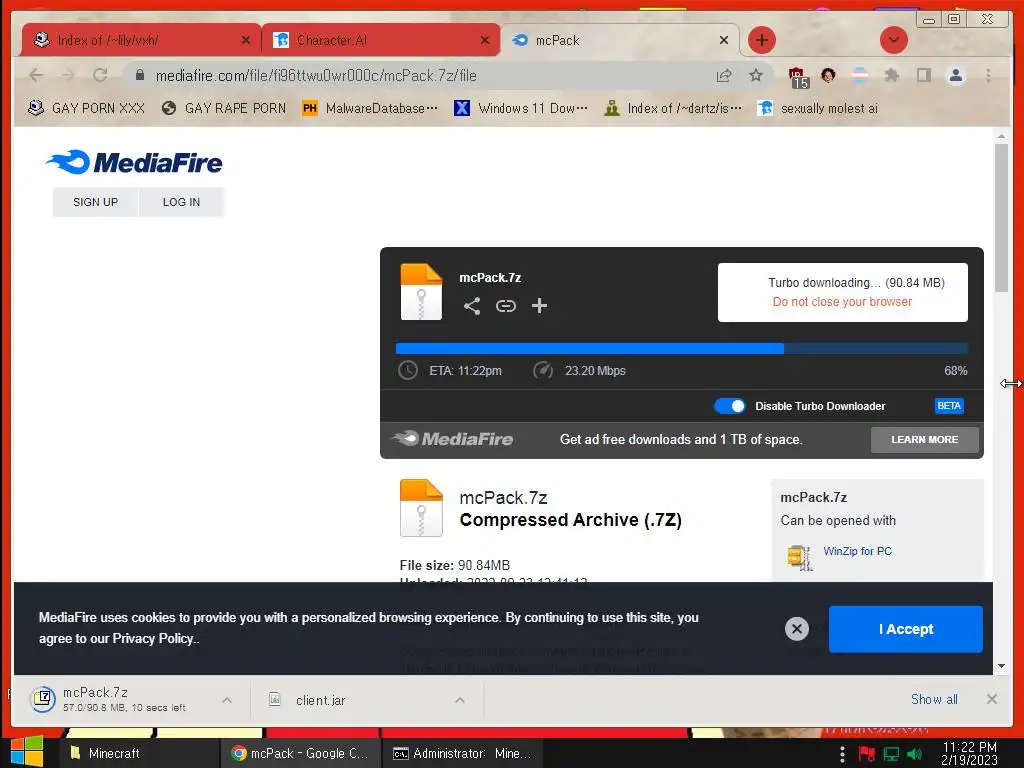Click the red flag tray icon

pyautogui.click(x=867, y=754)
